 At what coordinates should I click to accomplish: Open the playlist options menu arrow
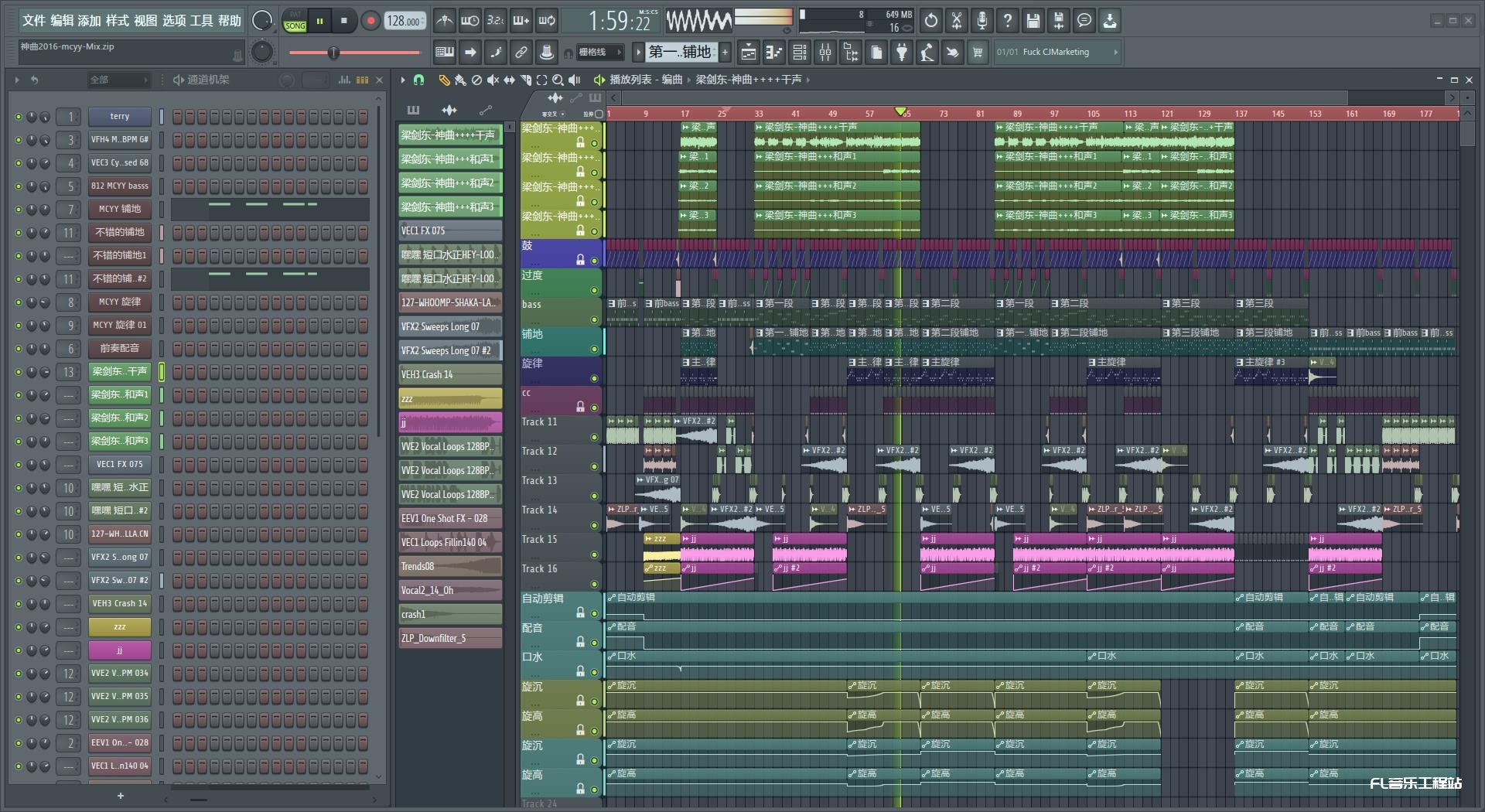point(403,80)
